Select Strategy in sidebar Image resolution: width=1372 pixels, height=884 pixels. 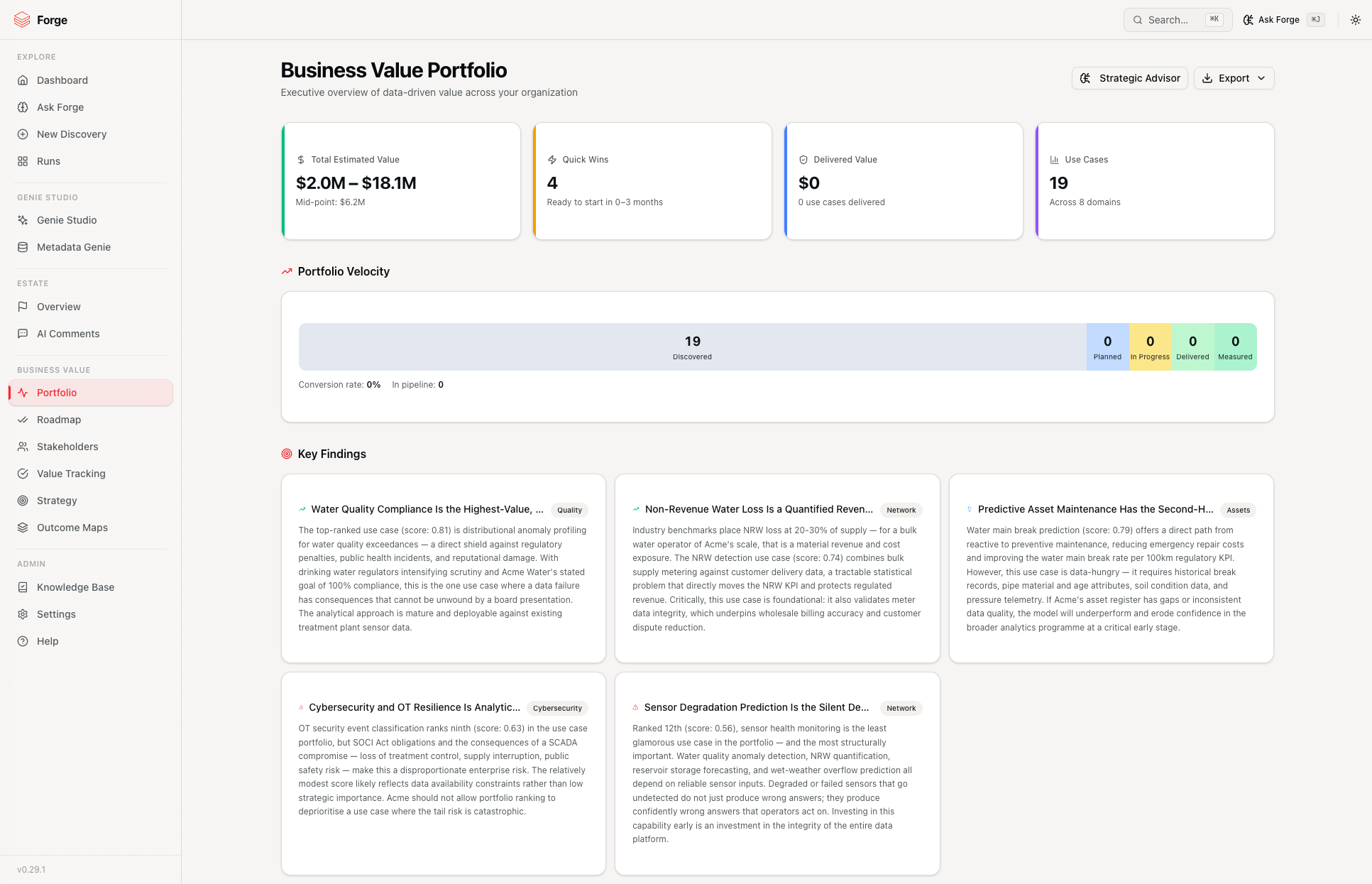[91, 501]
